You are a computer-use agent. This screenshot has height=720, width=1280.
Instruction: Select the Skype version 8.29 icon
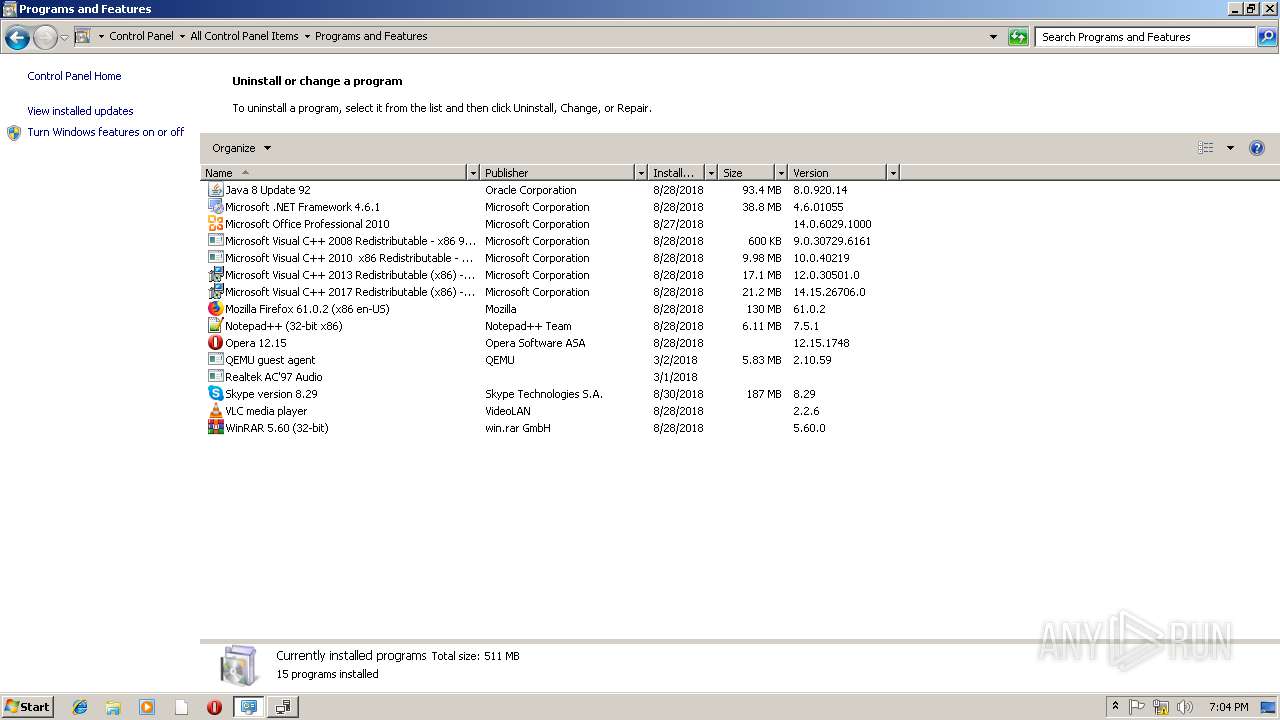tap(215, 394)
